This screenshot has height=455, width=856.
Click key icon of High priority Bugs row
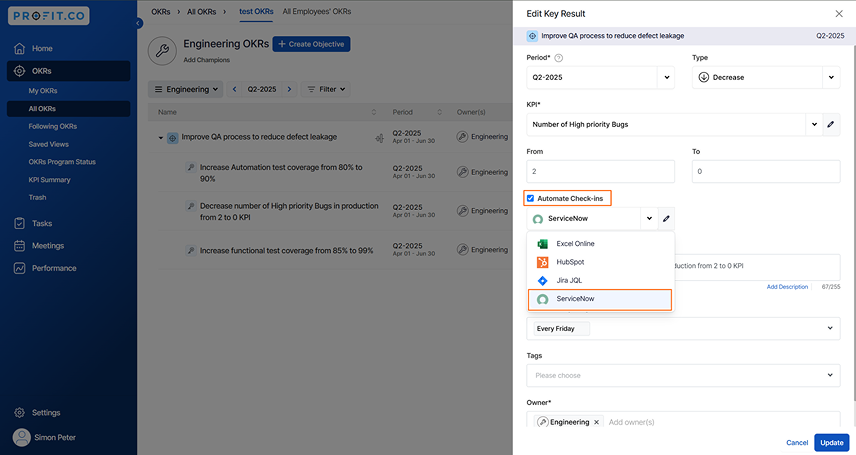click(191, 206)
